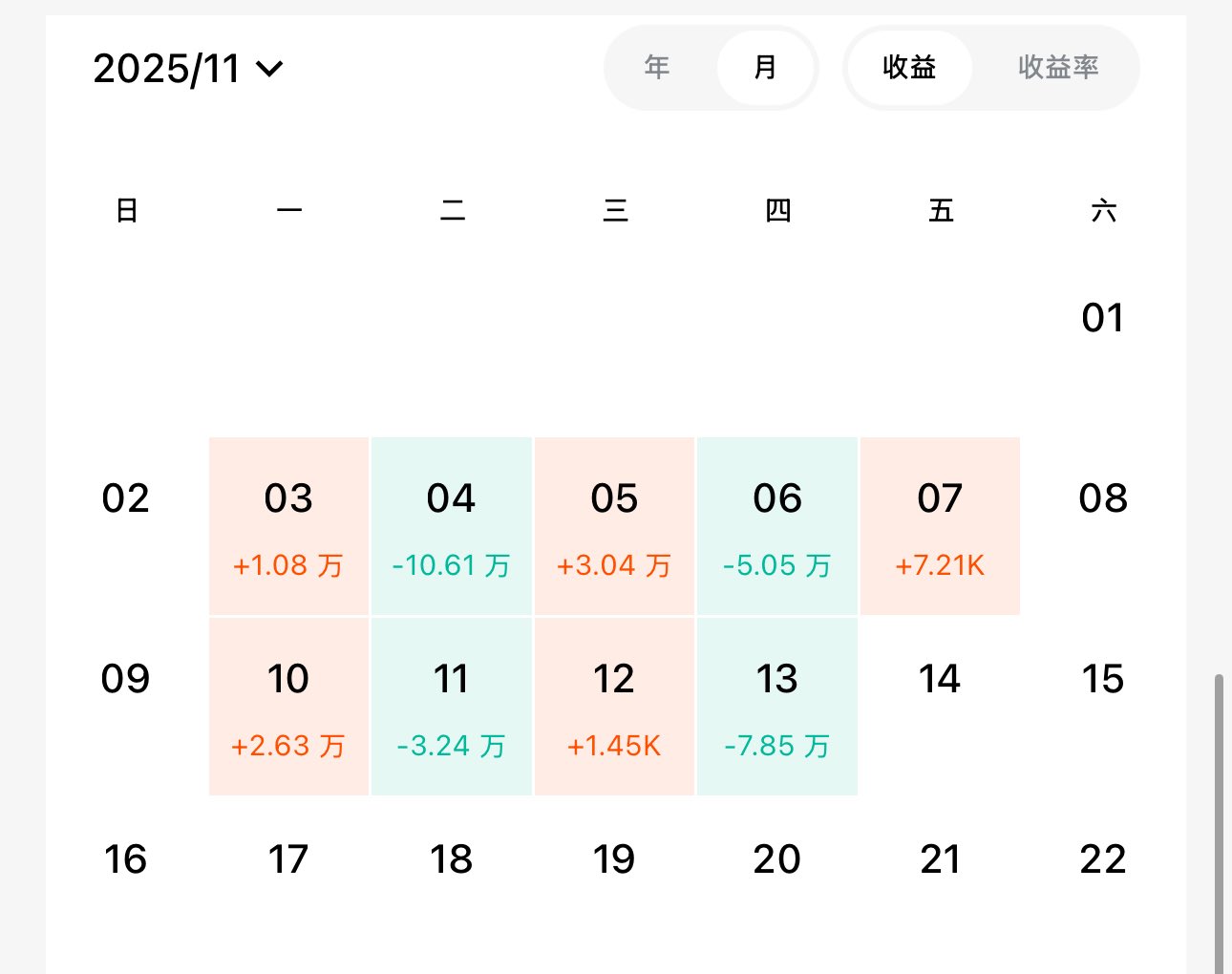
Task: Select Nov 07 cell with +7.21K
Action: [940, 526]
